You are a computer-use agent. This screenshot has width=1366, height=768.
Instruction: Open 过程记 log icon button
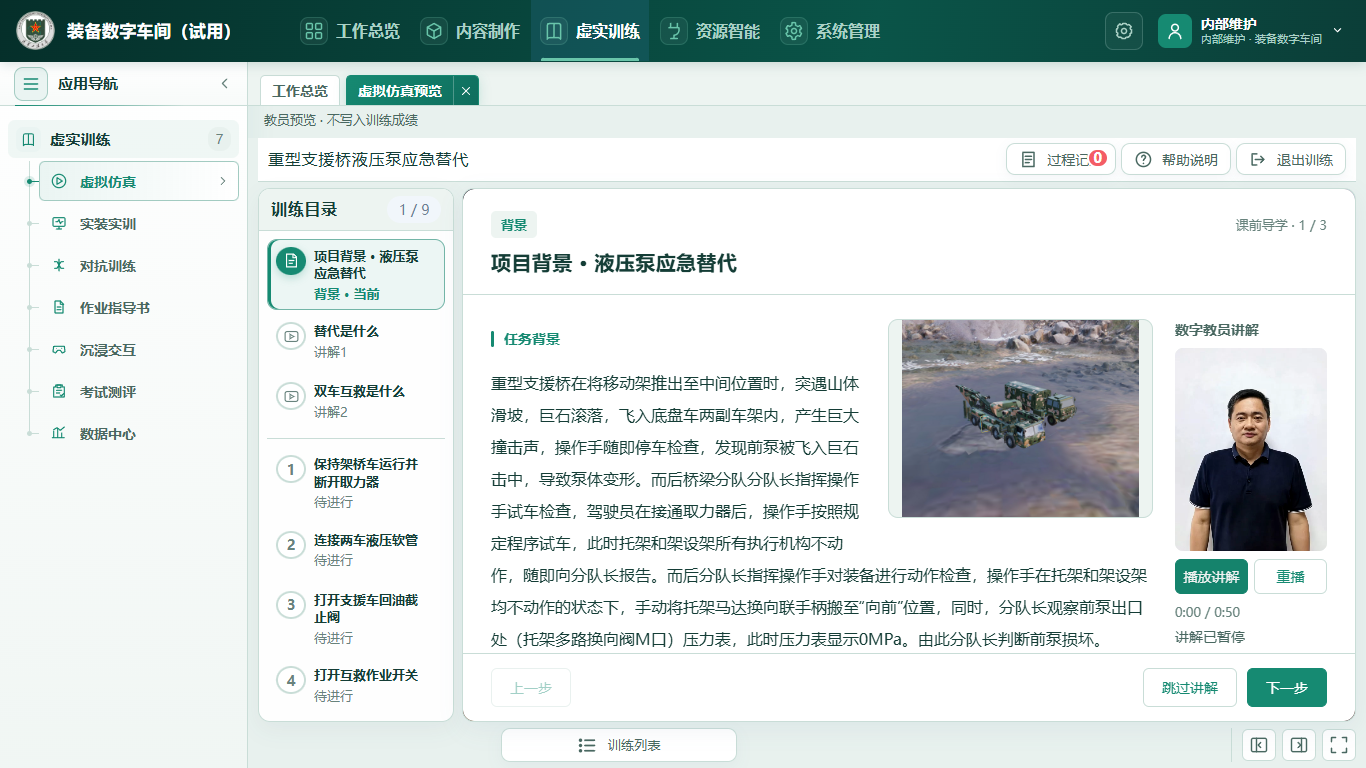[1060, 160]
